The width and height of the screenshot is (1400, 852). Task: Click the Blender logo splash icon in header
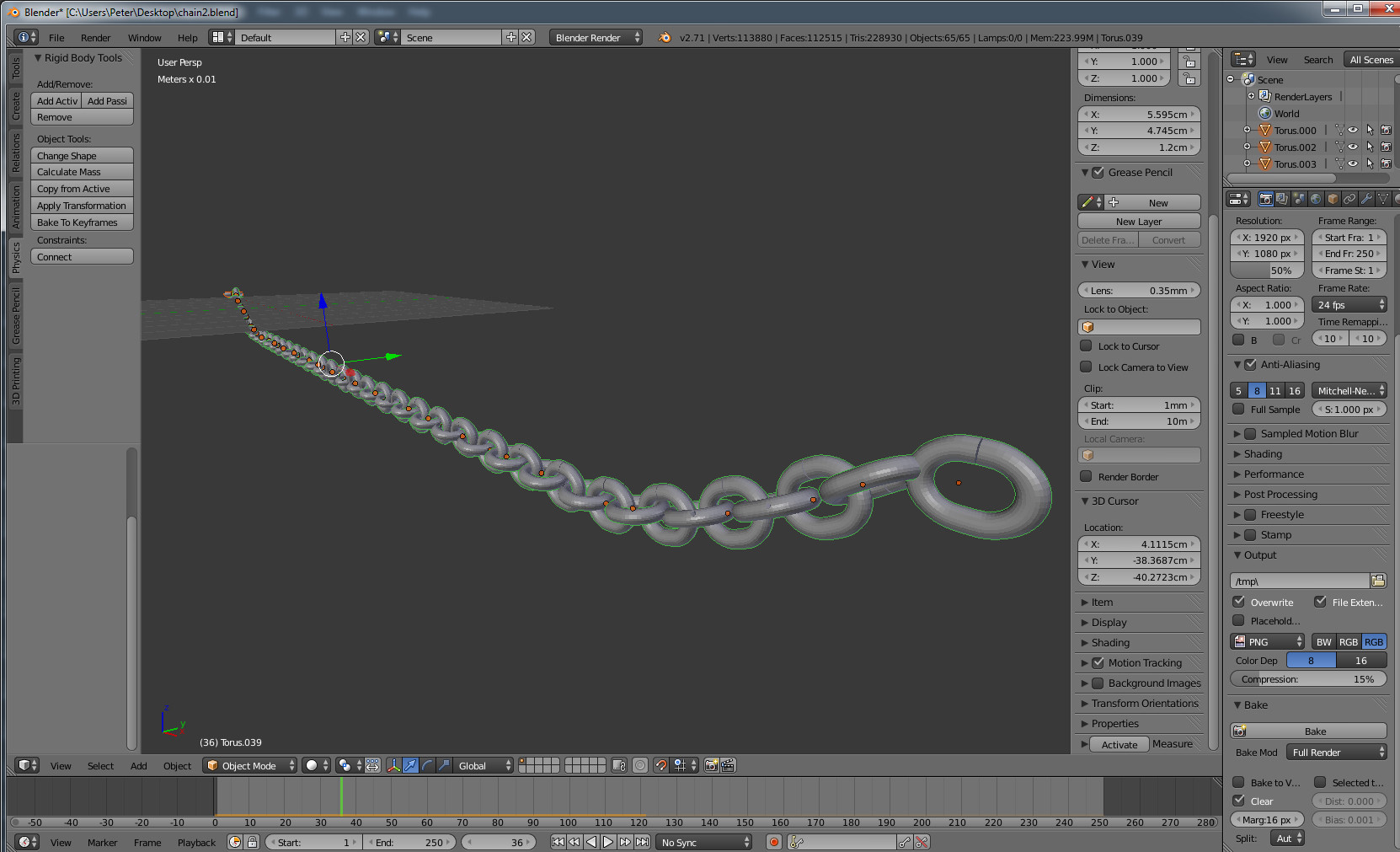pyautogui.click(x=665, y=37)
